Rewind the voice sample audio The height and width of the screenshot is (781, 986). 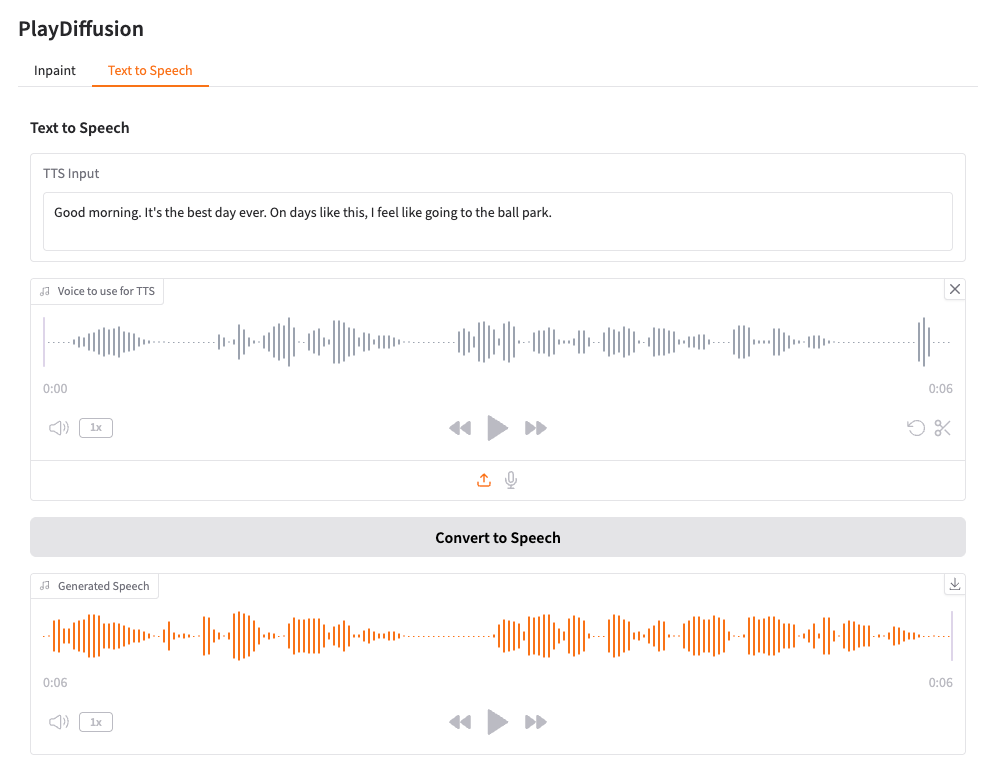pos(460,428)
